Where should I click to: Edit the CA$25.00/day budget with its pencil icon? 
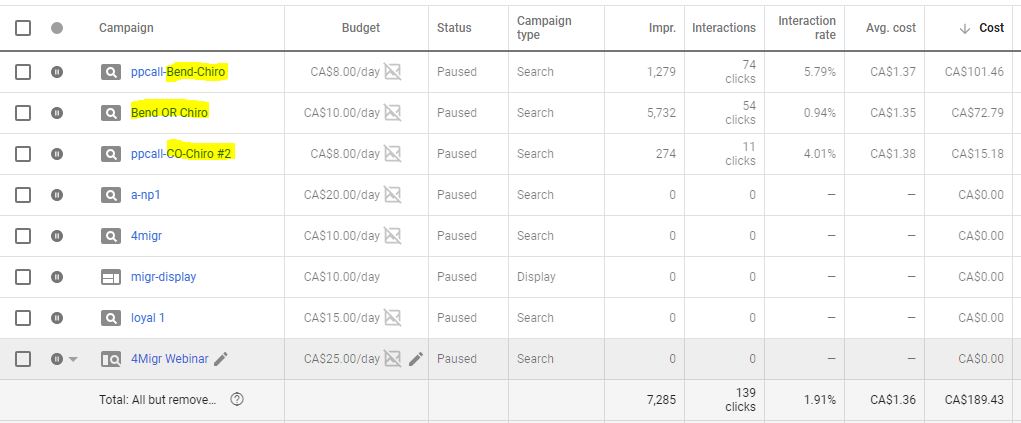click(x=415, y=359)
